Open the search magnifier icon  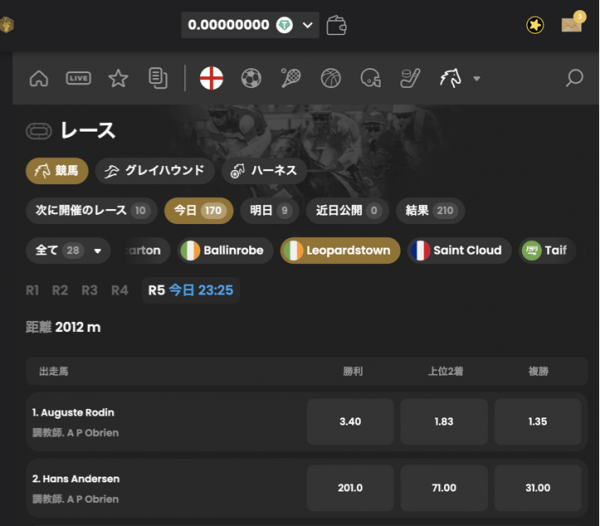(574, 78)
